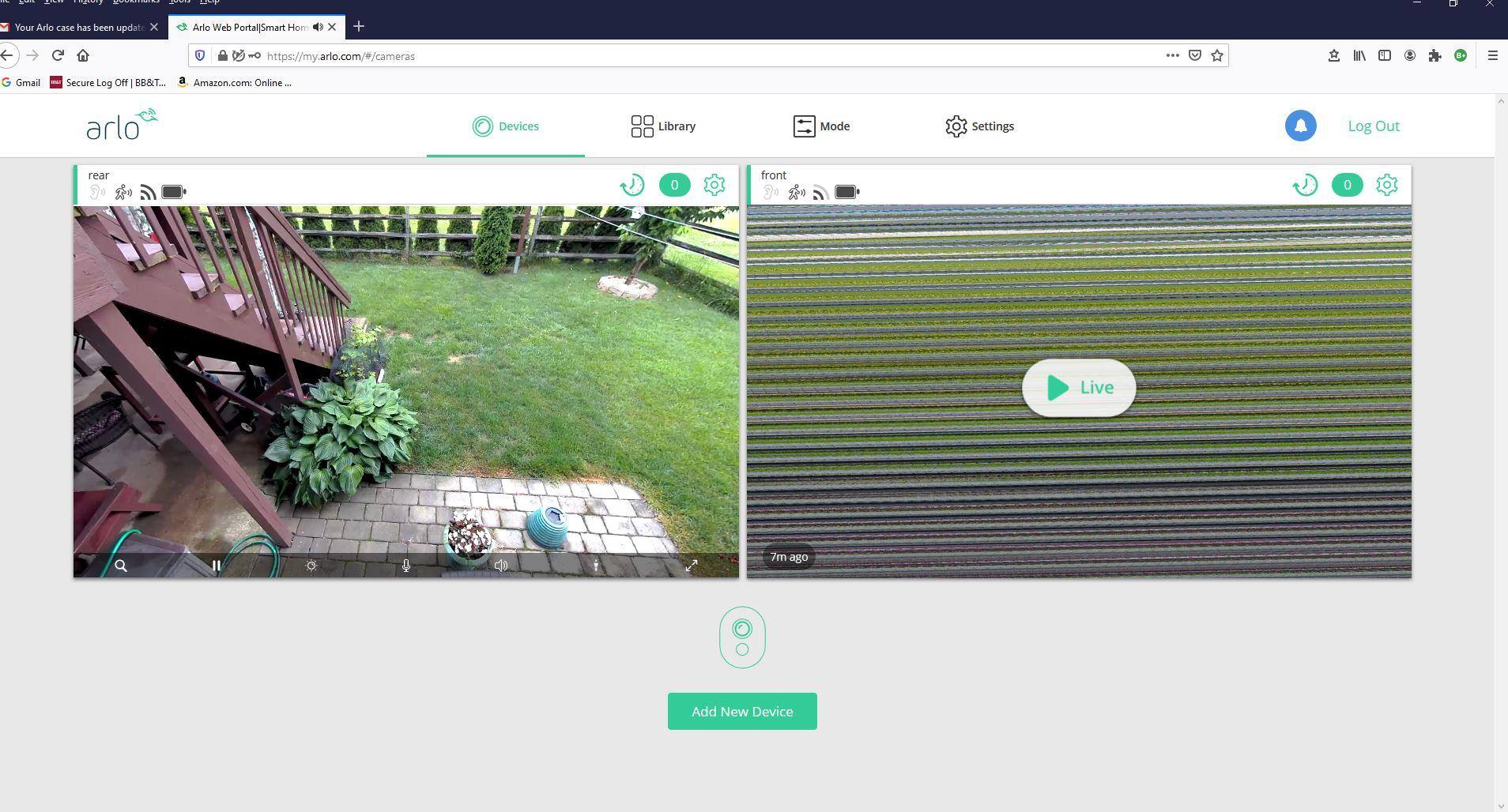The height and width of the screenshot is (812, 1508).
Task: Open Firefox page actions ellipsis menu
Action: (x=1172, y=55)
